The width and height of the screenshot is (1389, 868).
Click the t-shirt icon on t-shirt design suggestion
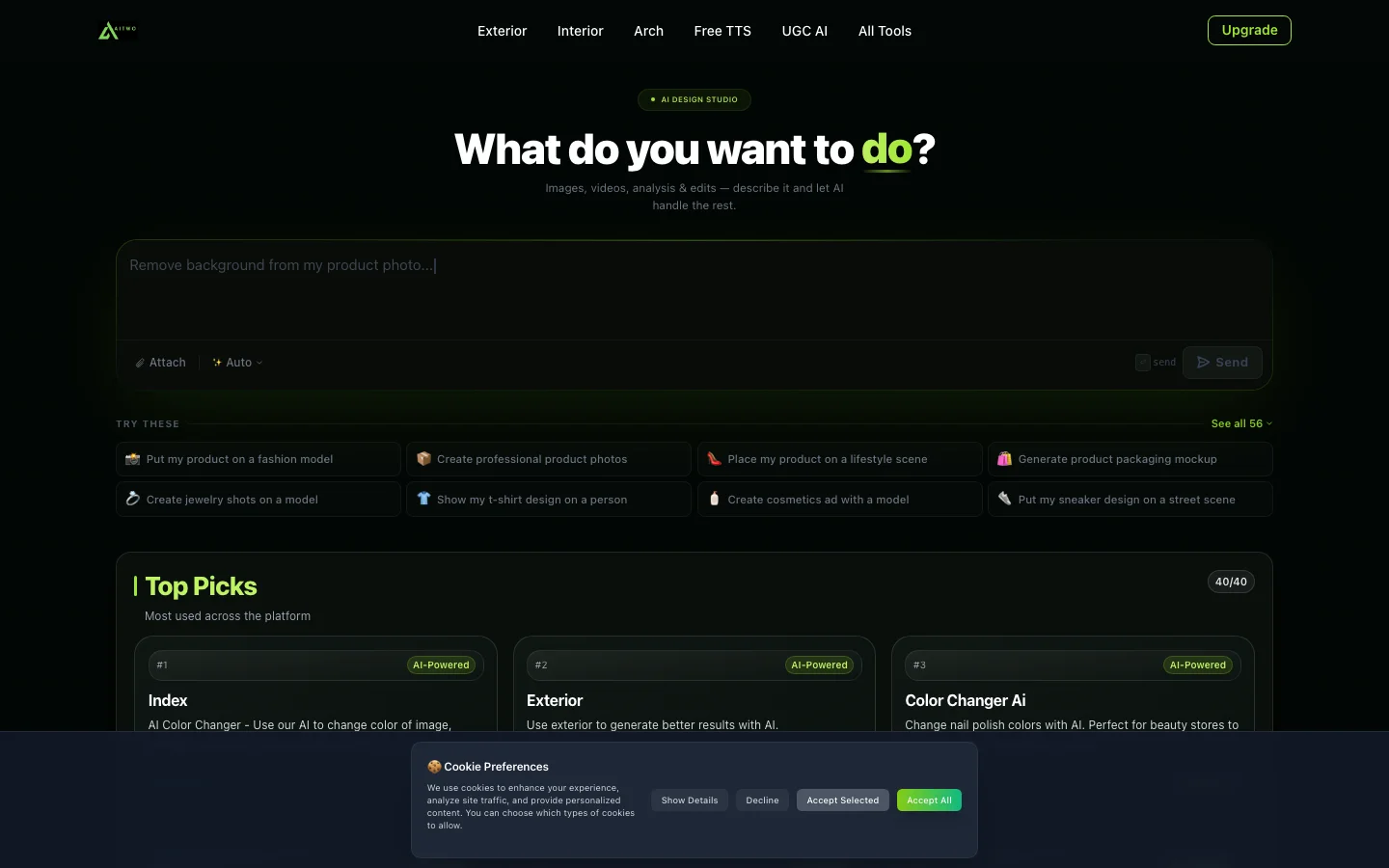tap(423, 499)
